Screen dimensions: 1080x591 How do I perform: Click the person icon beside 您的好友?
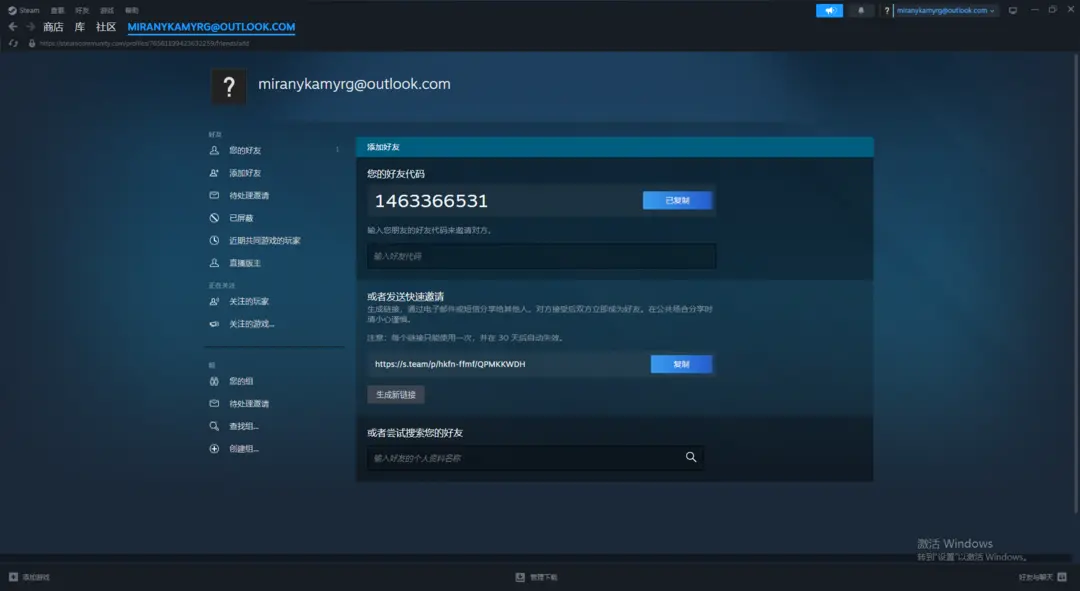(214, 150)
